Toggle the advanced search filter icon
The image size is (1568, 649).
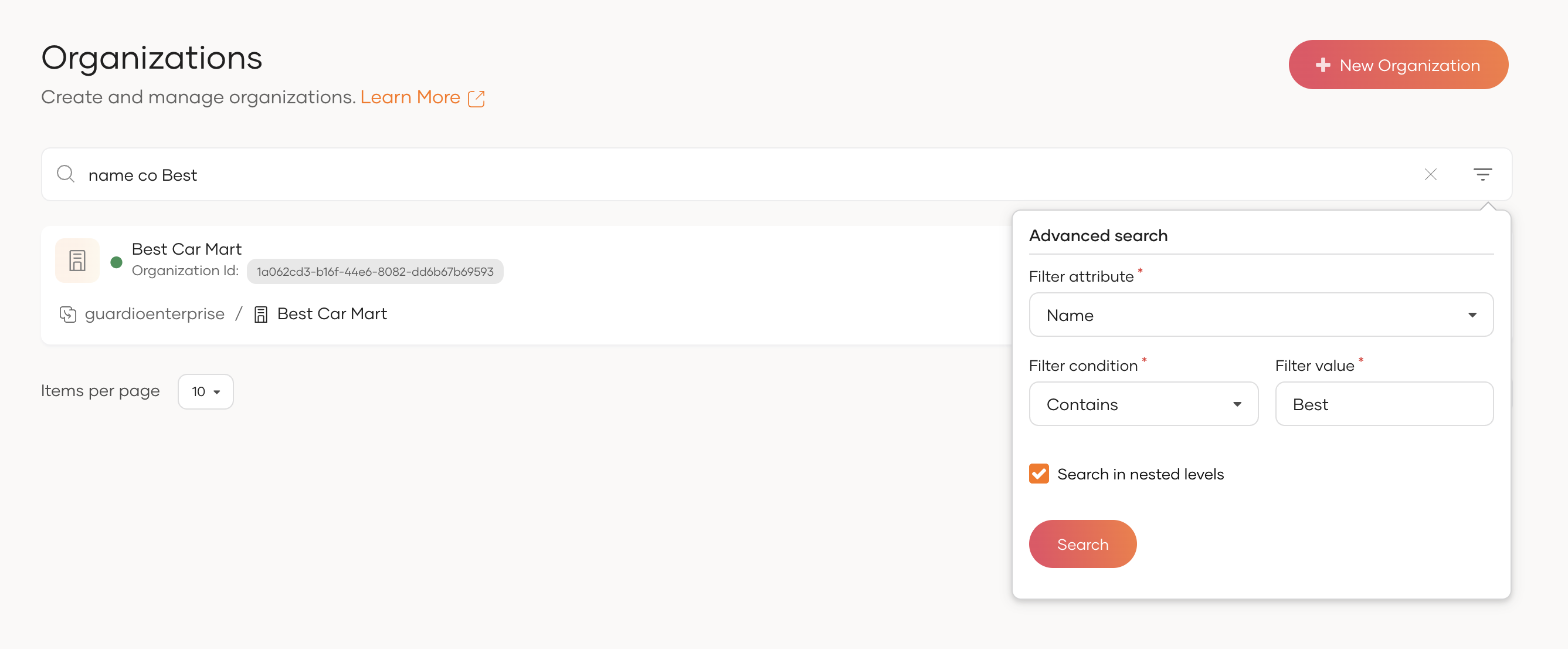point(1482,175)
